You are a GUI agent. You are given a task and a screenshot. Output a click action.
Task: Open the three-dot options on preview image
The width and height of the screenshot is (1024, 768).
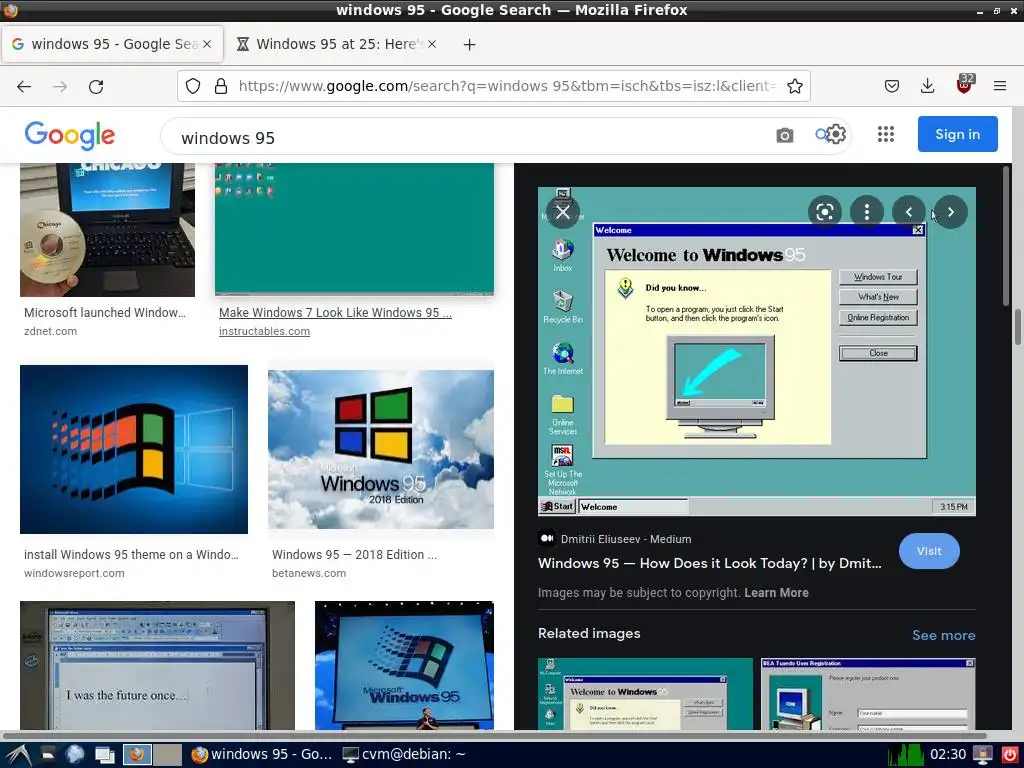pyautogui.click(x=867, y=212)
